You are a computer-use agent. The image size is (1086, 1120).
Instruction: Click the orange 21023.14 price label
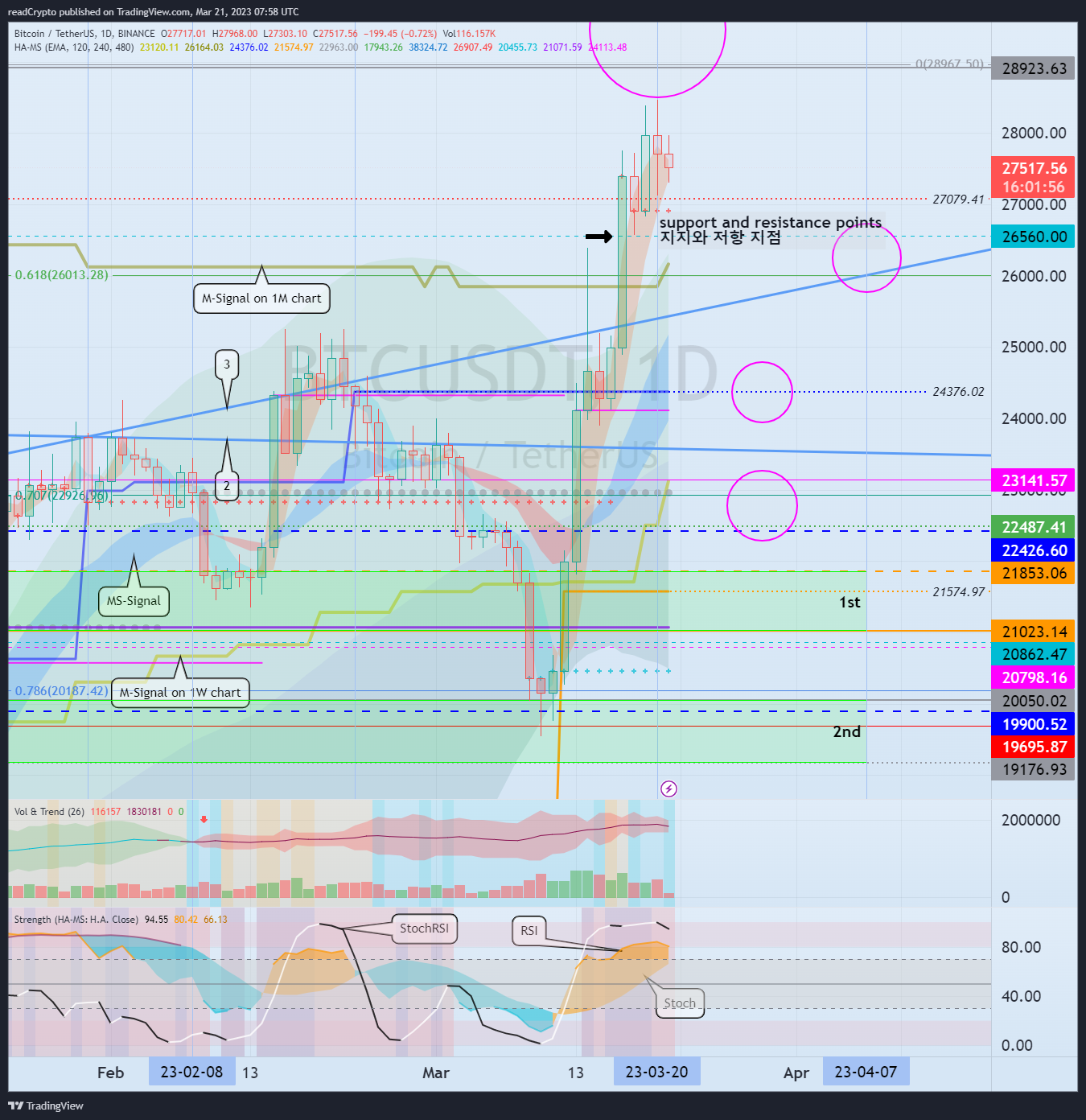1033,632
